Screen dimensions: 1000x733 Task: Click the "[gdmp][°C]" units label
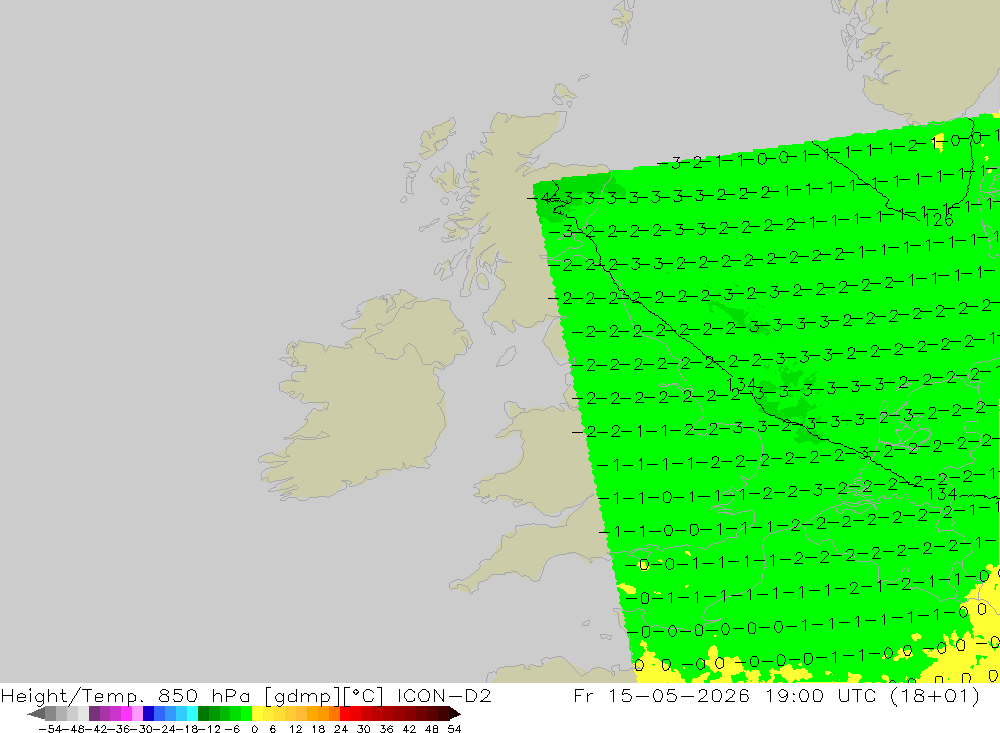324,695
